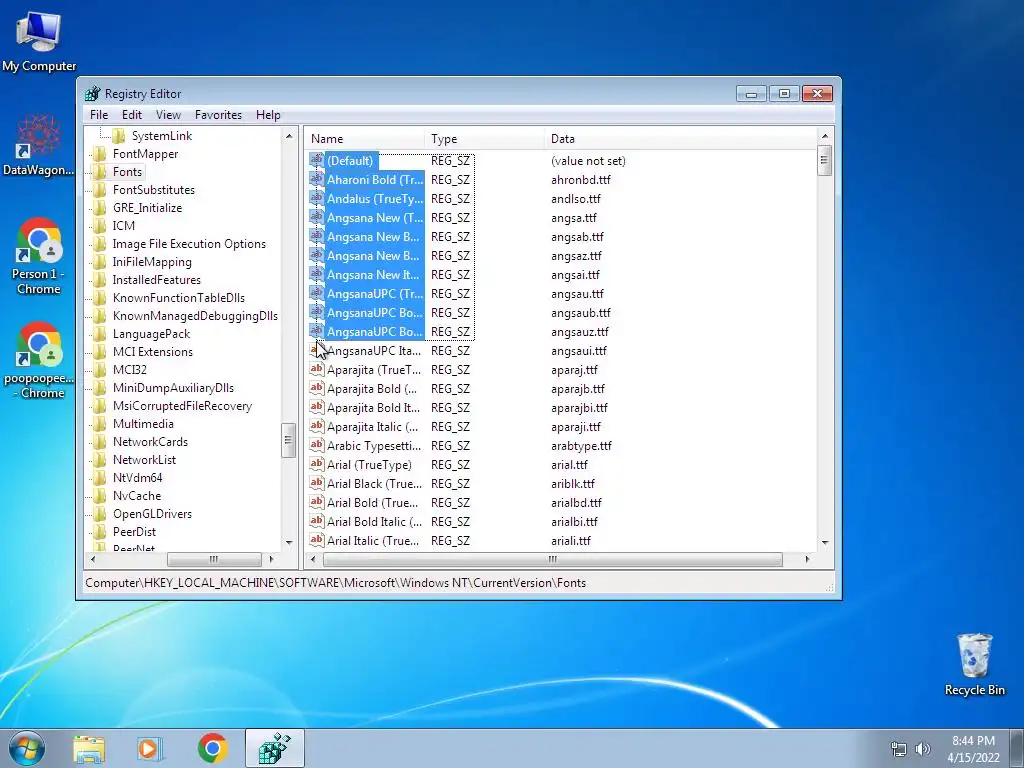
Task: Select the InstalledFeatures key
Action: pos(157,280)
